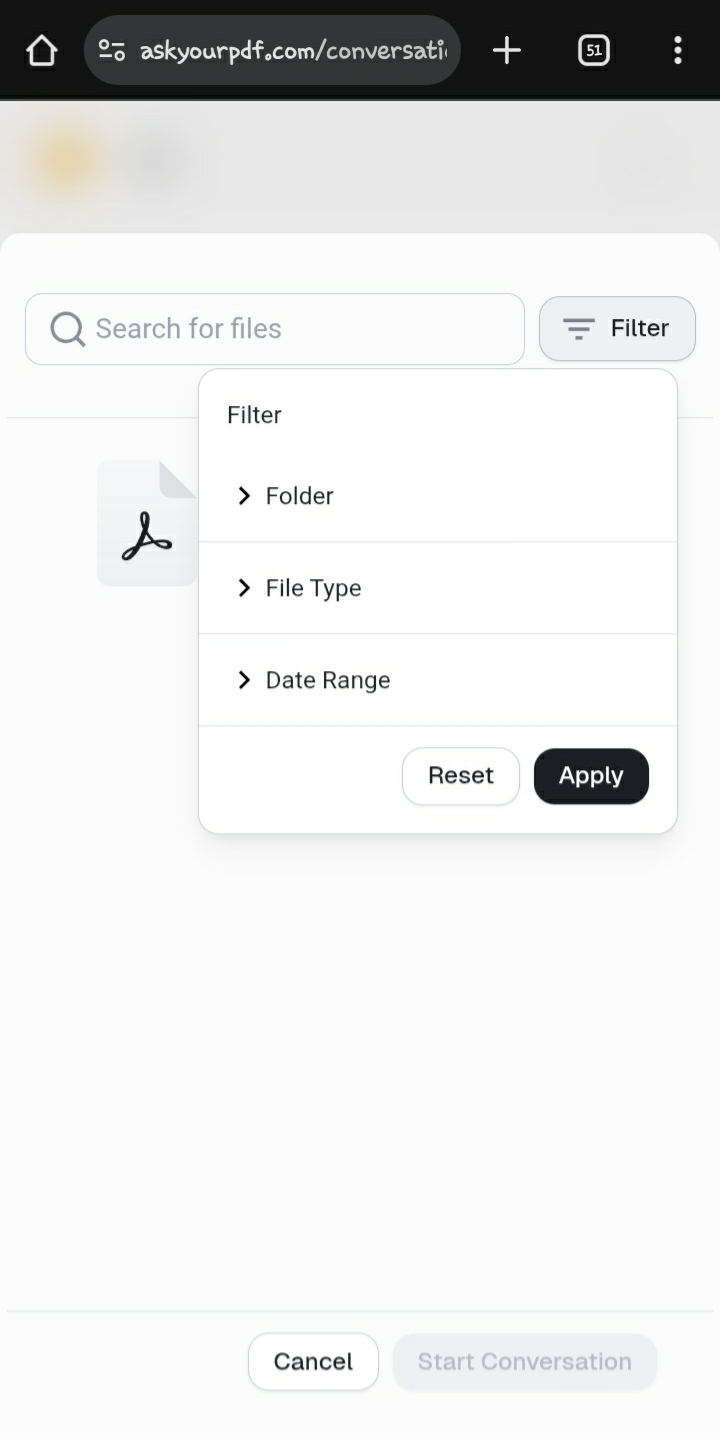Tap the browser home icon
Screen dimensions: 720x1439
click(42, 50)
